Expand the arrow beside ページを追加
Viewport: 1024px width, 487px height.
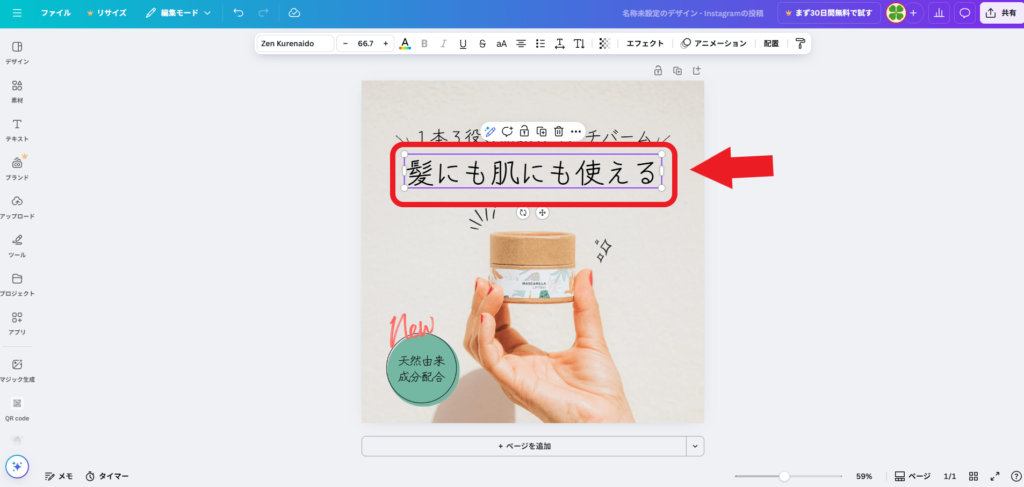(x=696, y=446)
